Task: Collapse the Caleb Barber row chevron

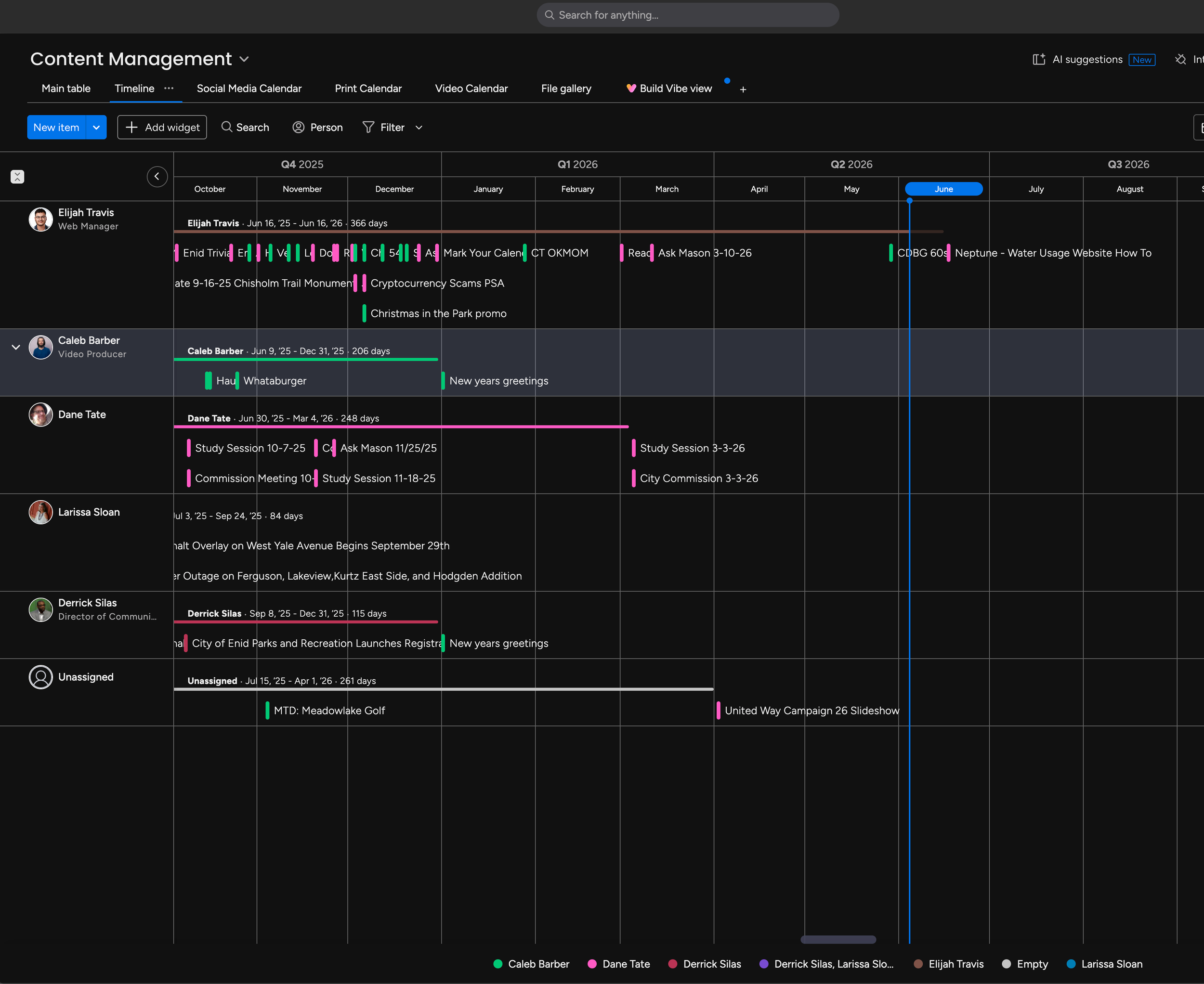Action: pos(16,347)
